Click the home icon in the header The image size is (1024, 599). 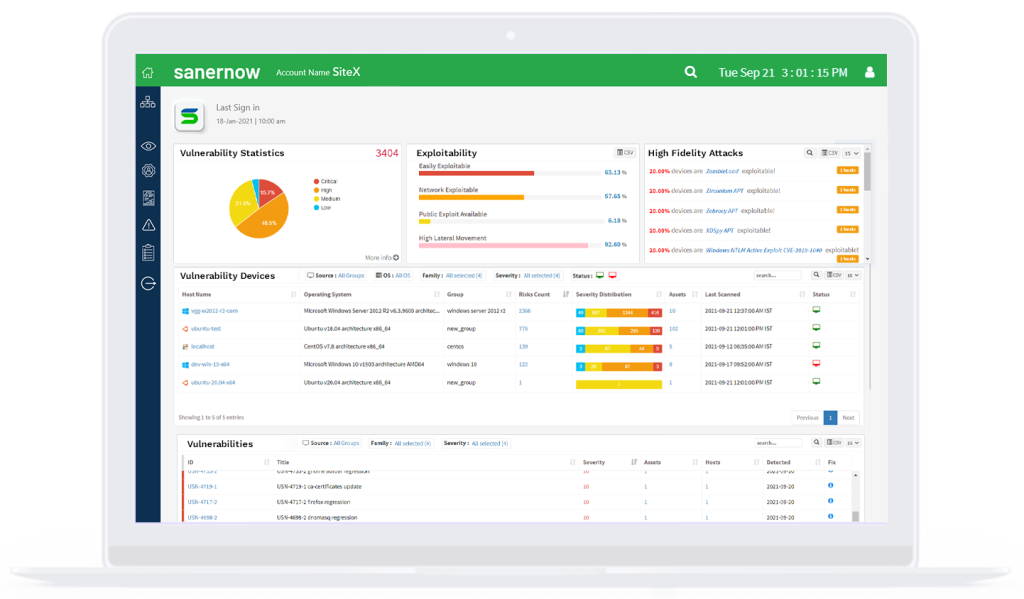point(148,72)
